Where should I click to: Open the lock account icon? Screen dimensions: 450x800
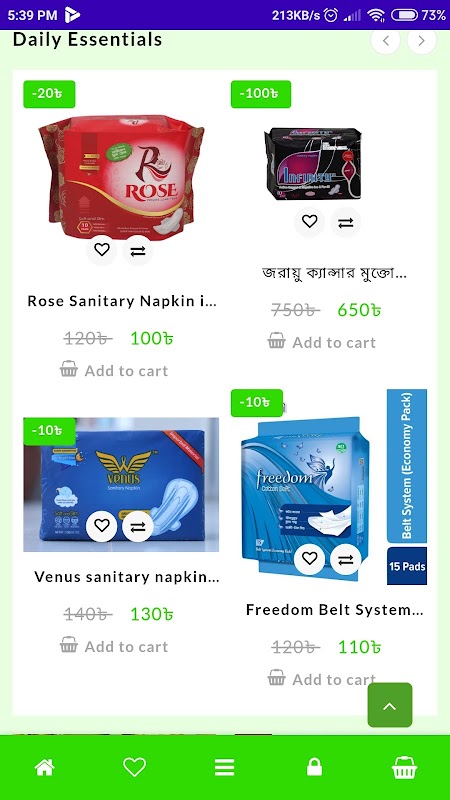(314, 767)
